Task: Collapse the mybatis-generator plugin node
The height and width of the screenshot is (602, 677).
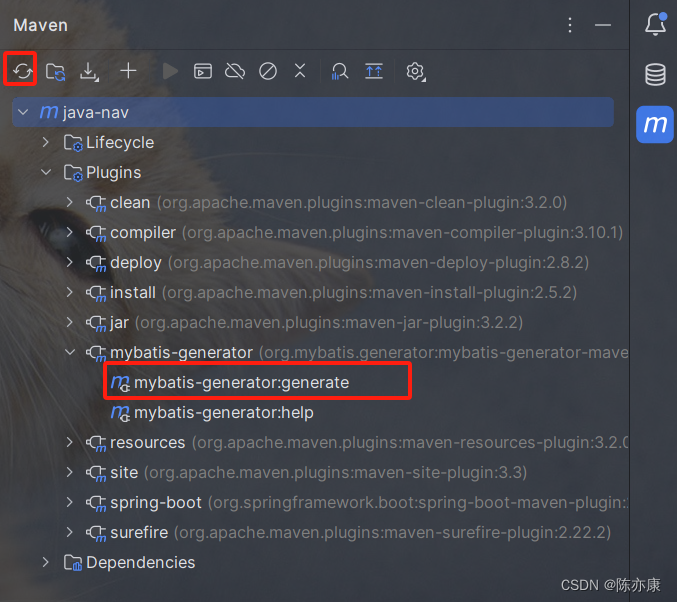Action: (70, 352)
